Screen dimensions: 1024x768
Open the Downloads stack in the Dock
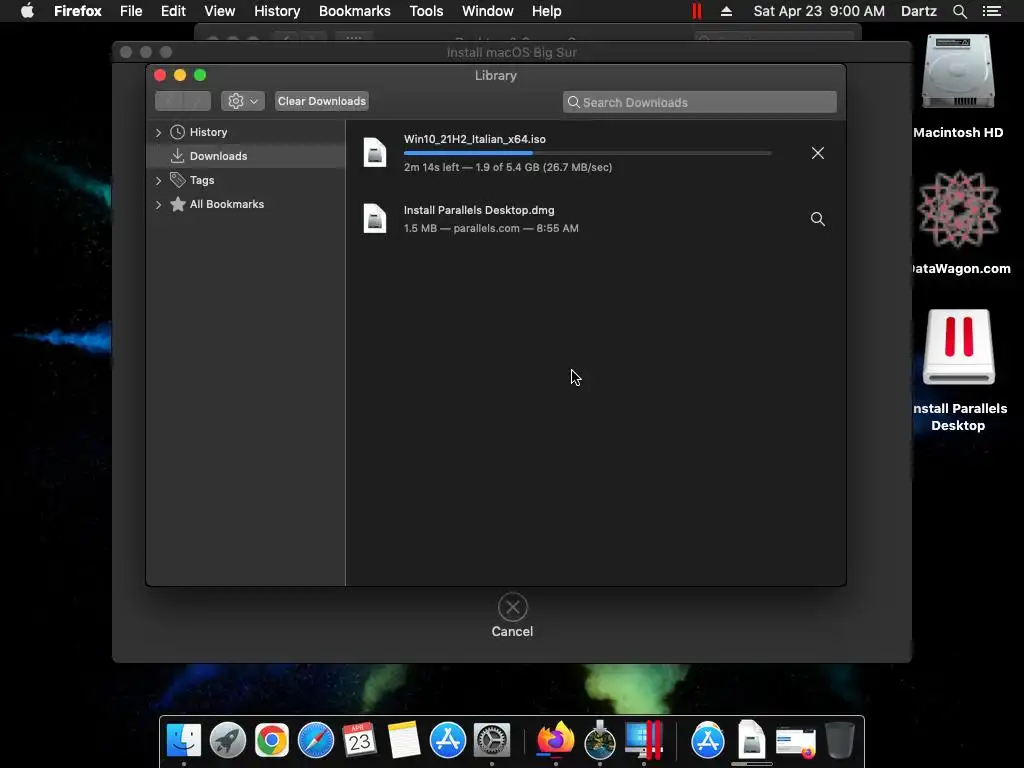point(752,740)
